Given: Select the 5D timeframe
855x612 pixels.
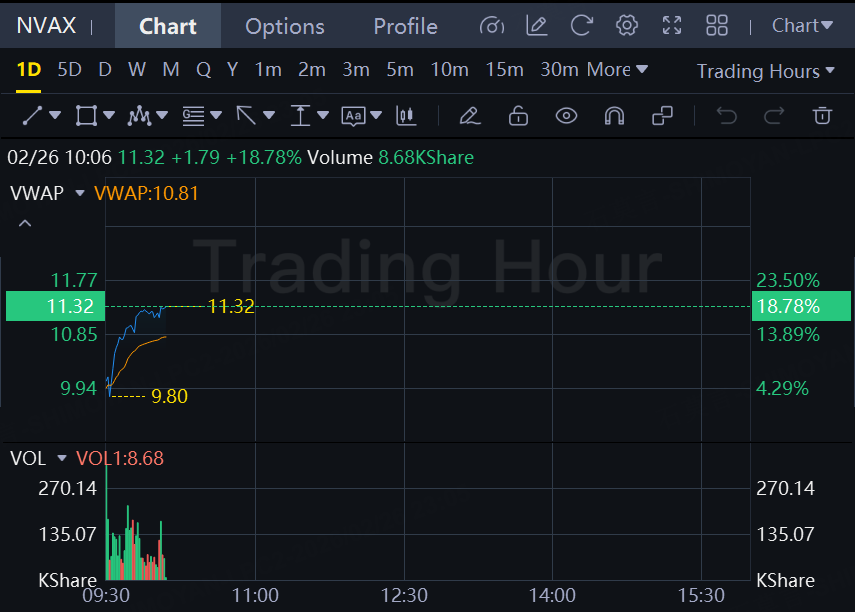Looking at the screenshot, I should (69, 70).
